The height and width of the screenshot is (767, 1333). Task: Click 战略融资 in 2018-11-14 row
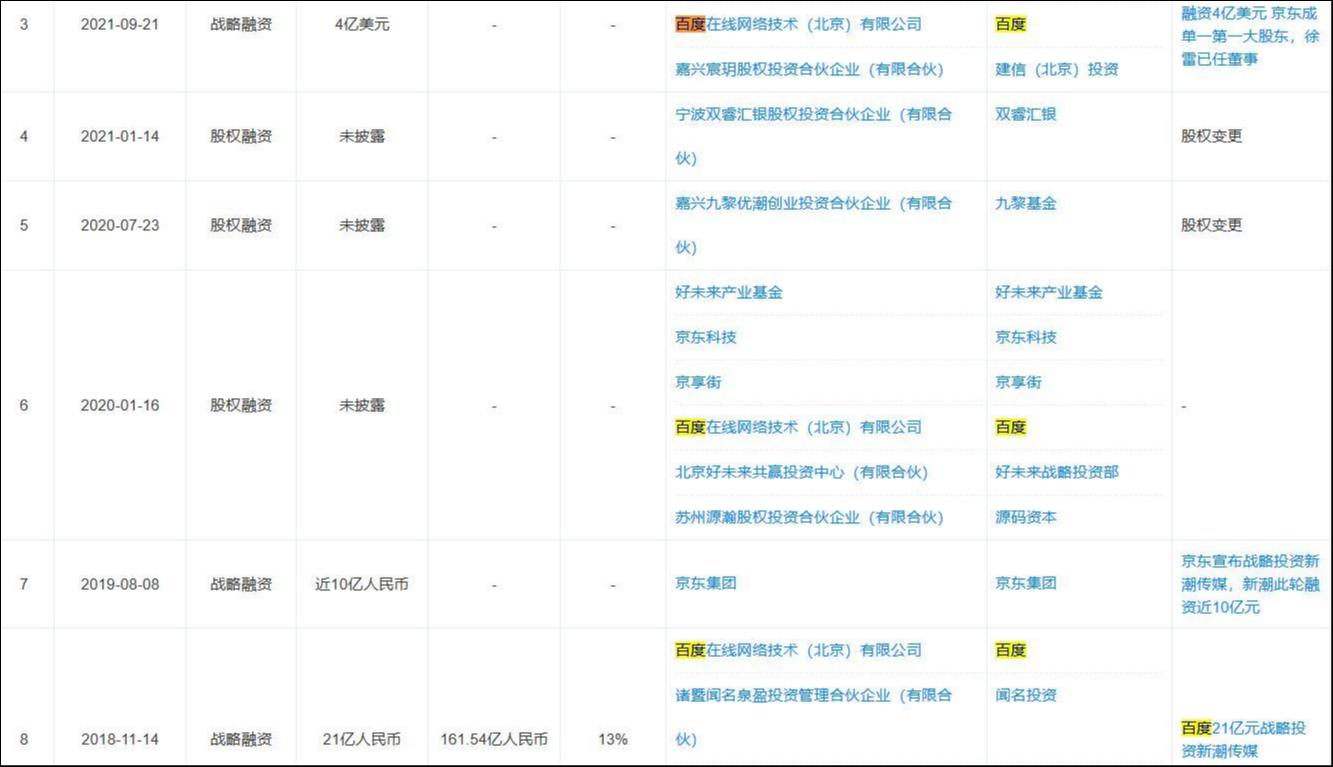[x=240, y=740]
